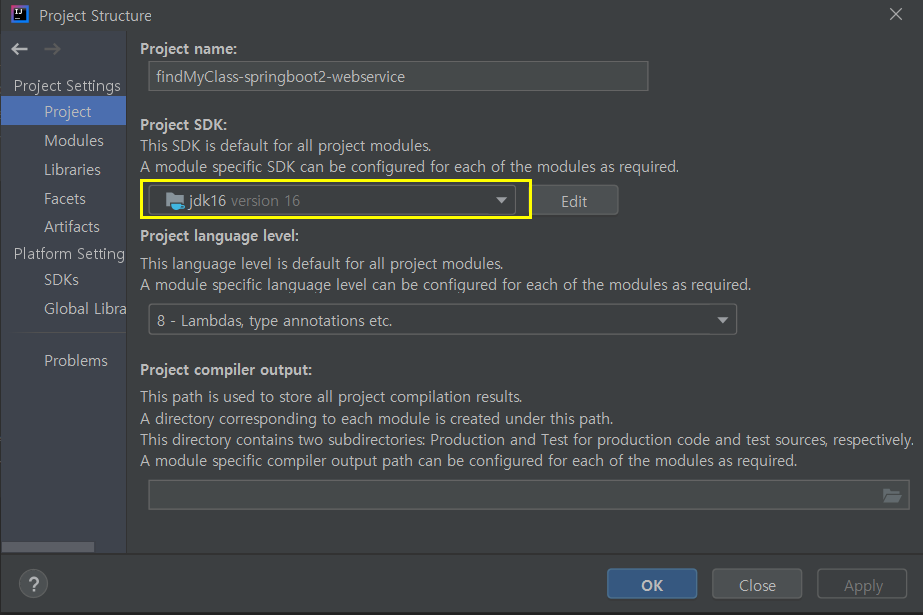Open the Project SDK jdk16 dropdown

click(332, 200)
